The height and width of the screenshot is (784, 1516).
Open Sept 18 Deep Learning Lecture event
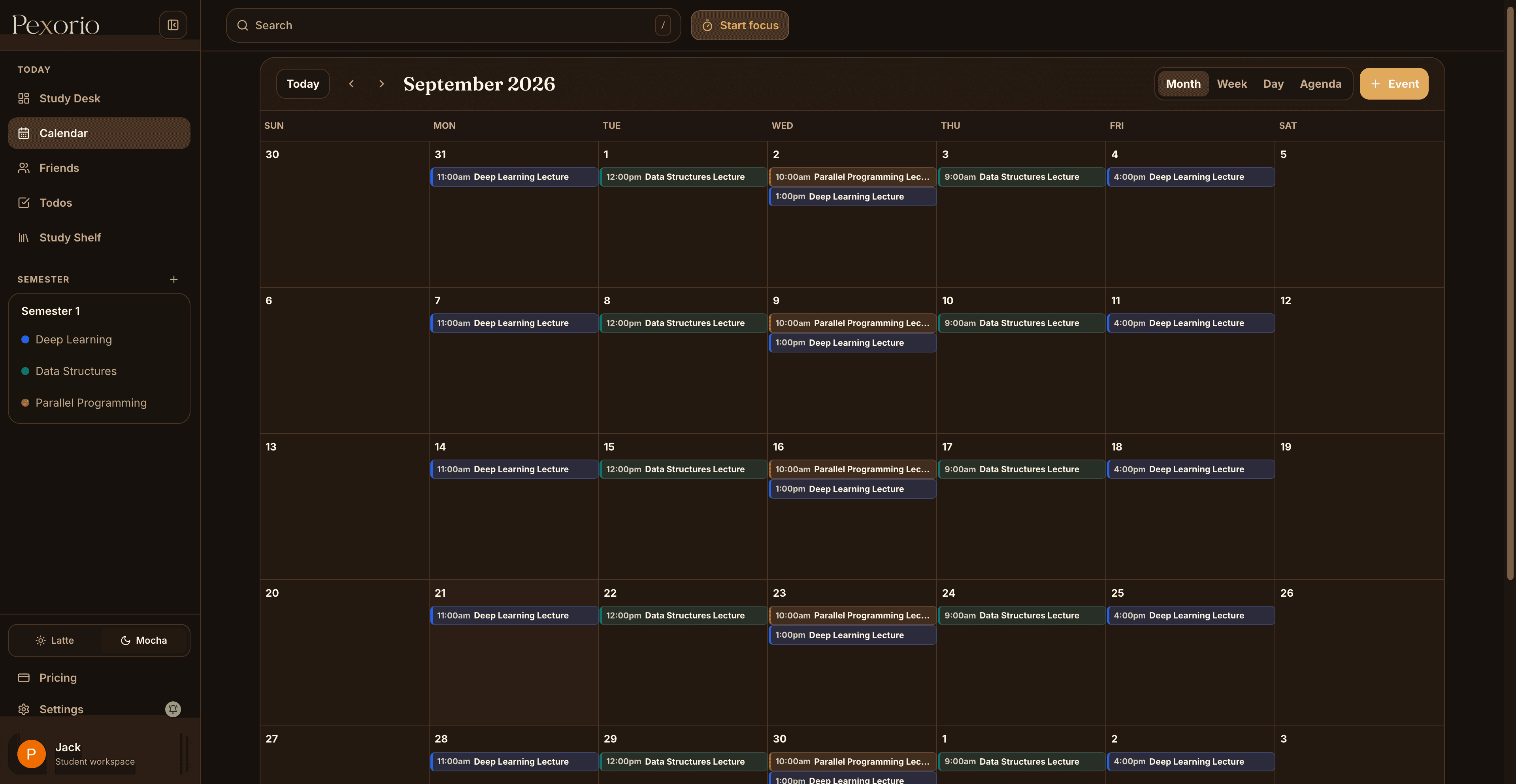(x=1191, y=469)
